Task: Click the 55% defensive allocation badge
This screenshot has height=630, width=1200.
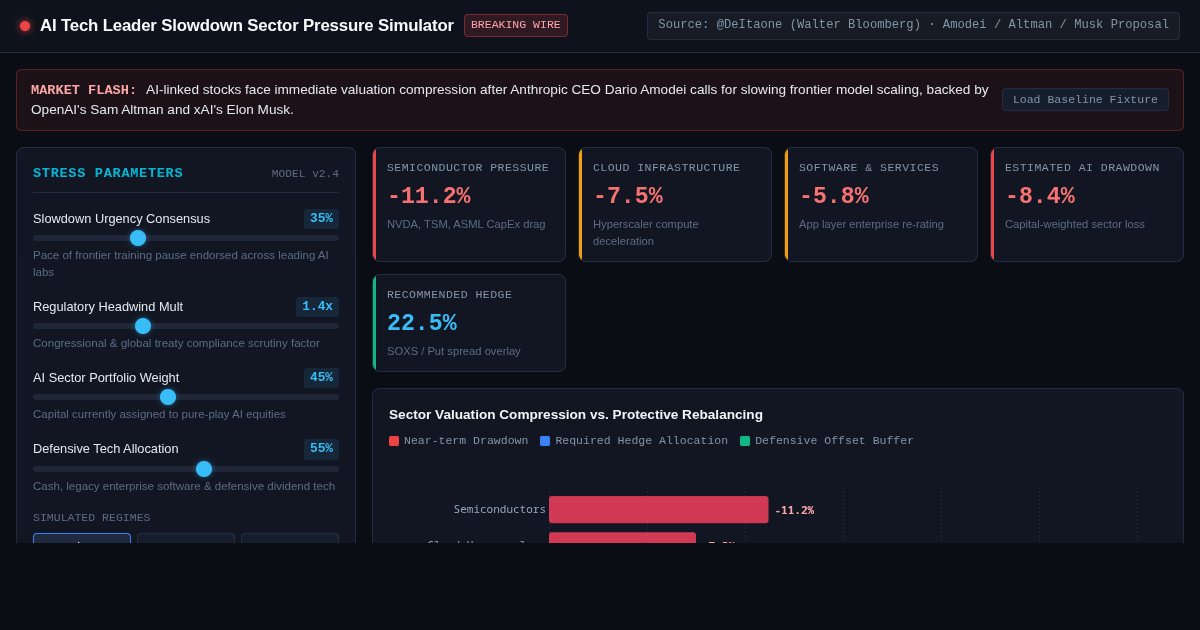Action: tap(321, 449)
